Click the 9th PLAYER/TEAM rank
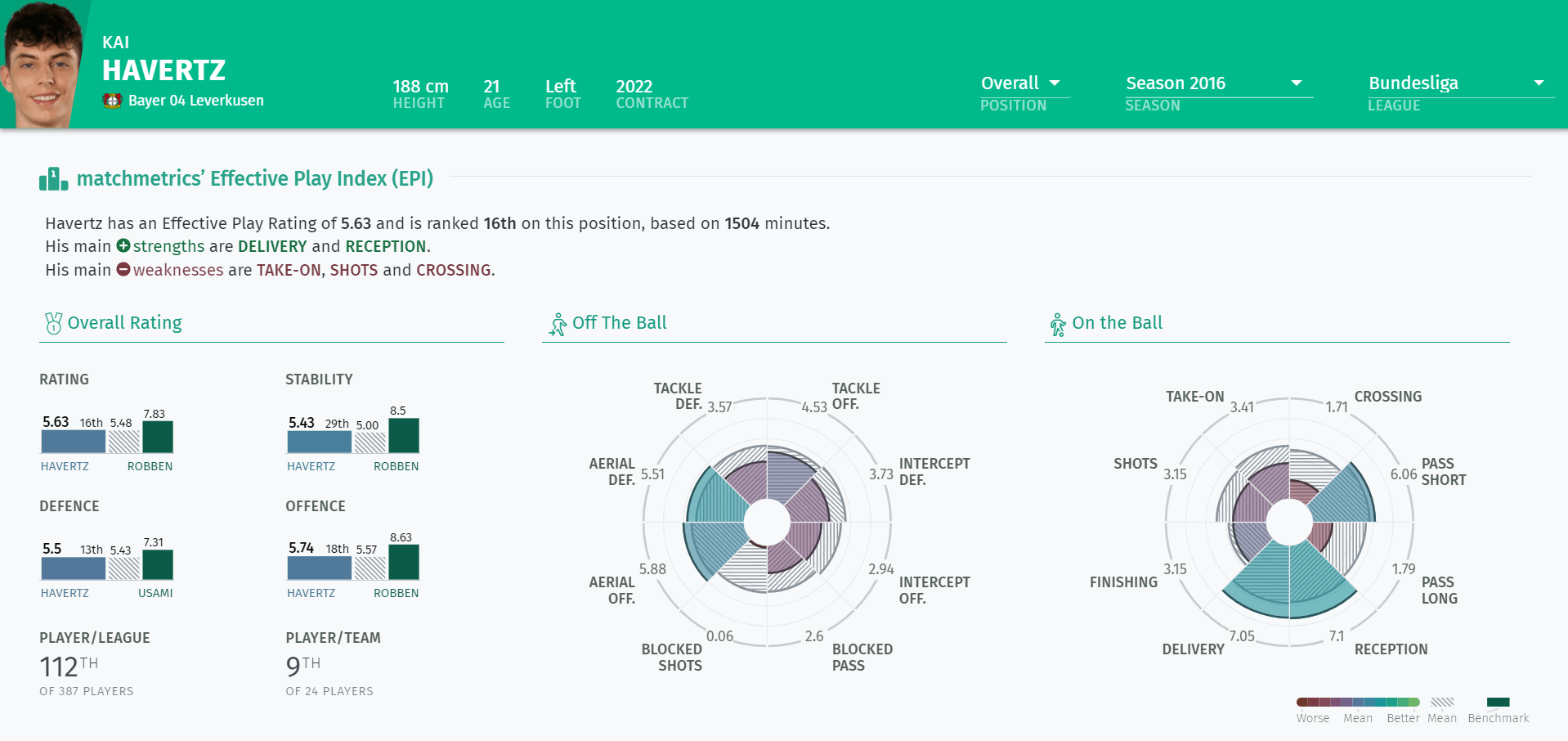Image resolution: width=1568 pixels, height=741 pixels. pyautogui.click(x=302, y=667)
